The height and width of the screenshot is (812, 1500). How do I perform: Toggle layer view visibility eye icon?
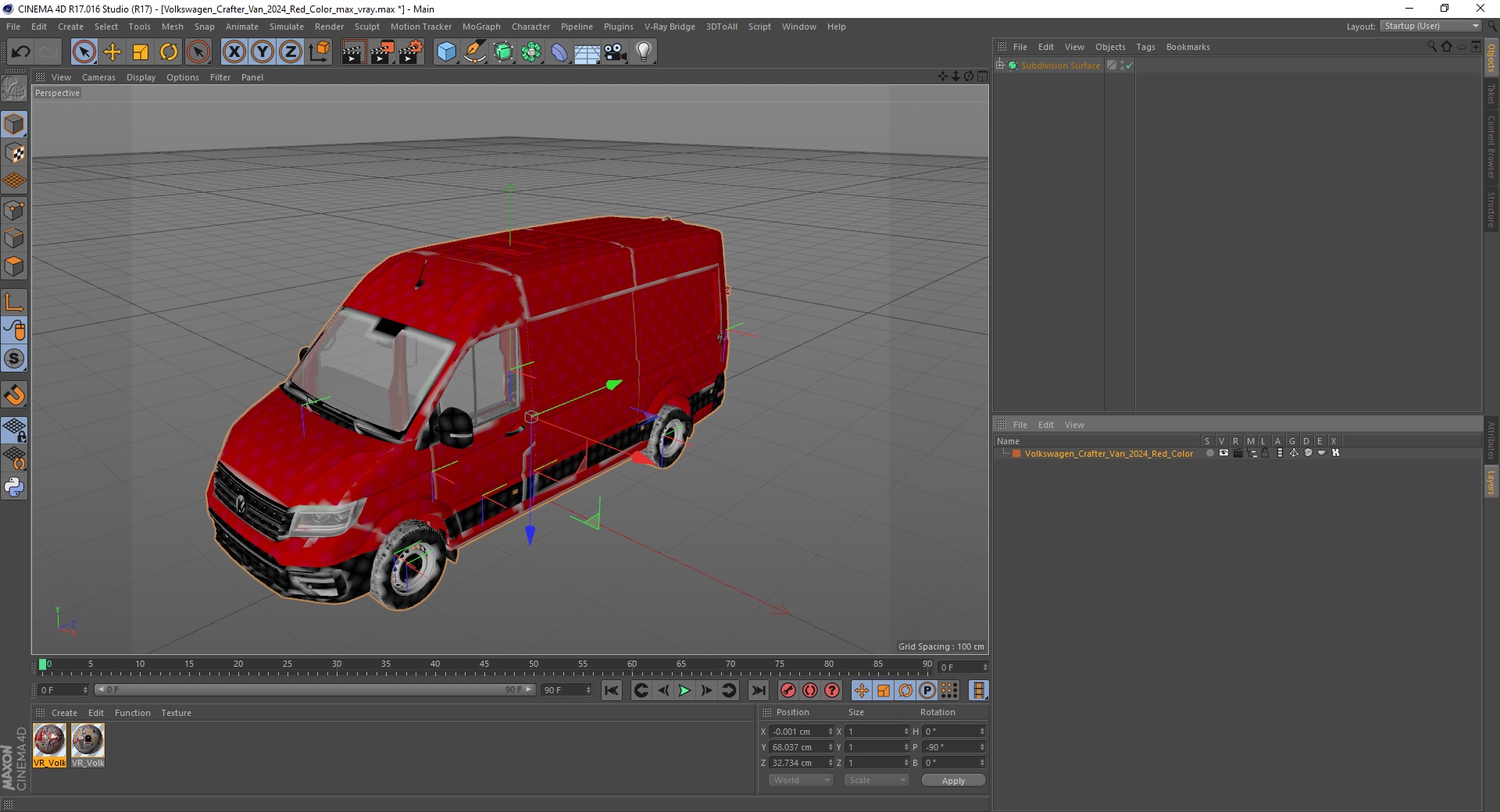pos(1223,453)
